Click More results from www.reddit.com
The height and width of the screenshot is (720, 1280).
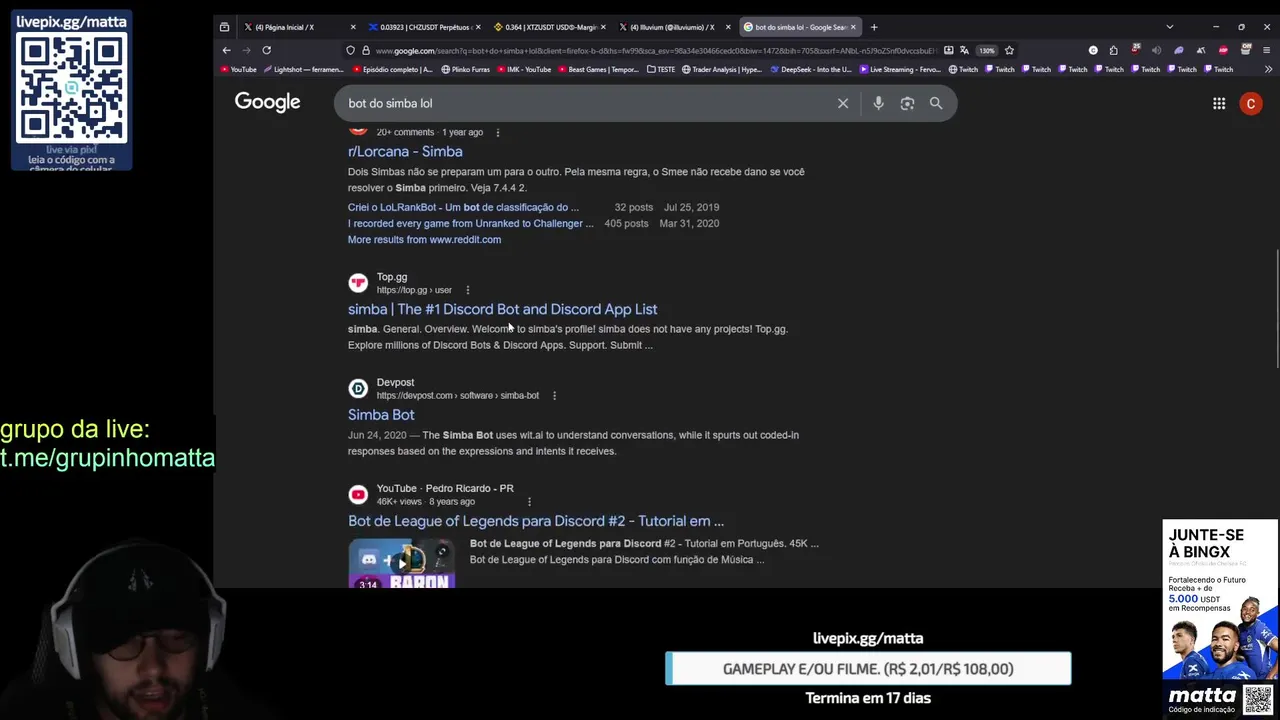tap(424, 239)
